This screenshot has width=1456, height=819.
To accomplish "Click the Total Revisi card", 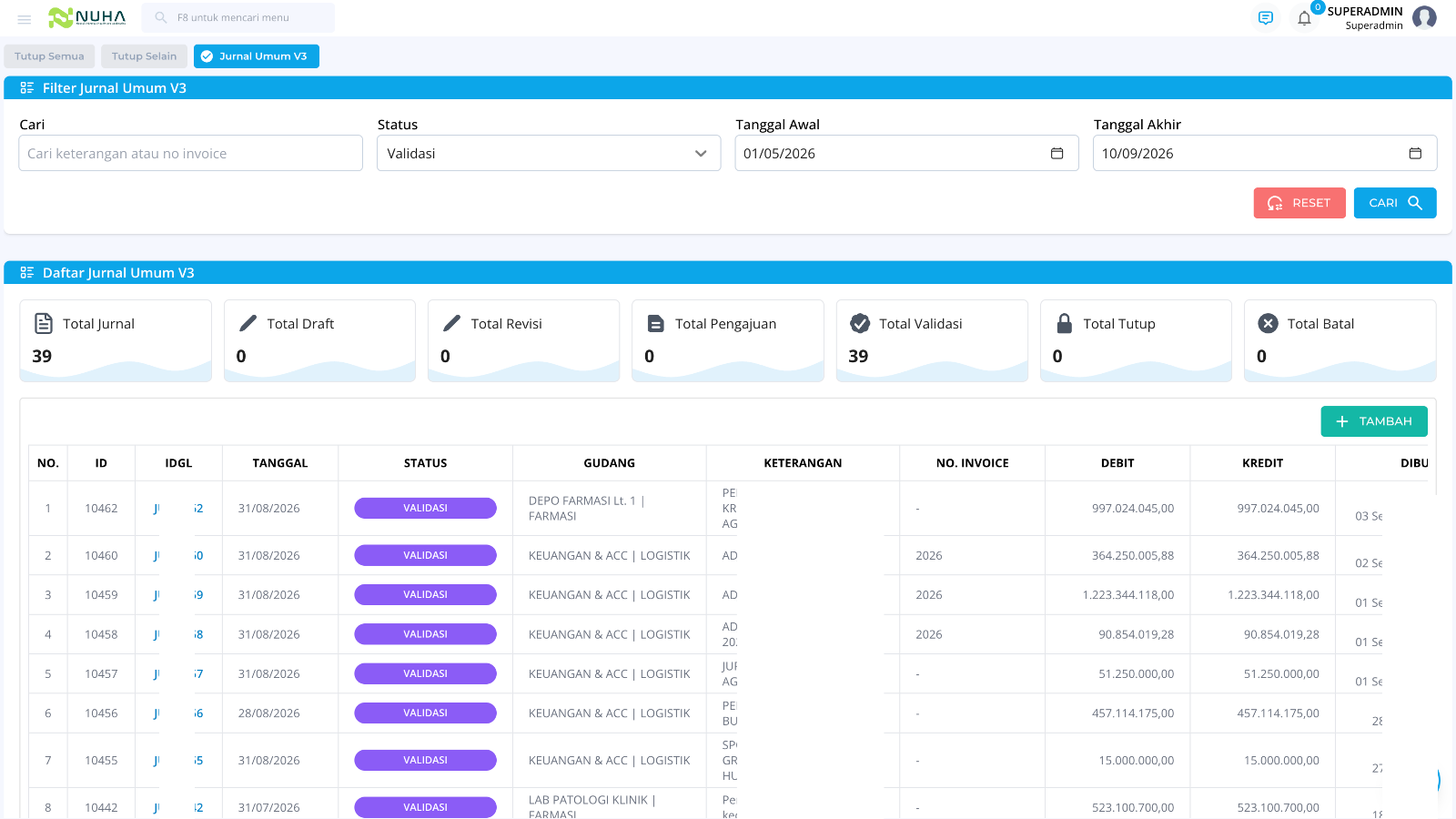I will click(x=523, y=340).
